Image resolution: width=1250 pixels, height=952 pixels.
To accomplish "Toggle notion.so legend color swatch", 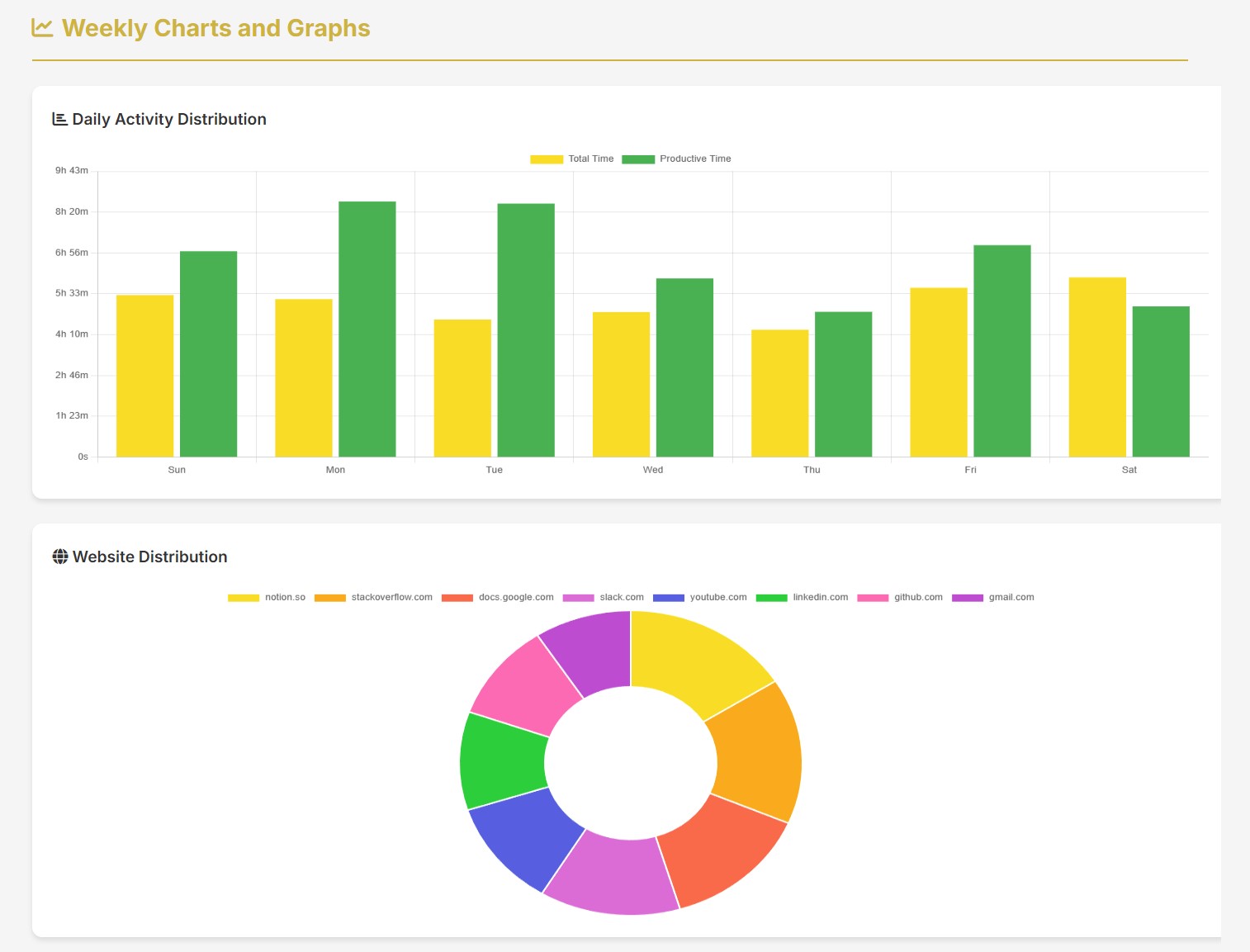I will tap(244, 598).
